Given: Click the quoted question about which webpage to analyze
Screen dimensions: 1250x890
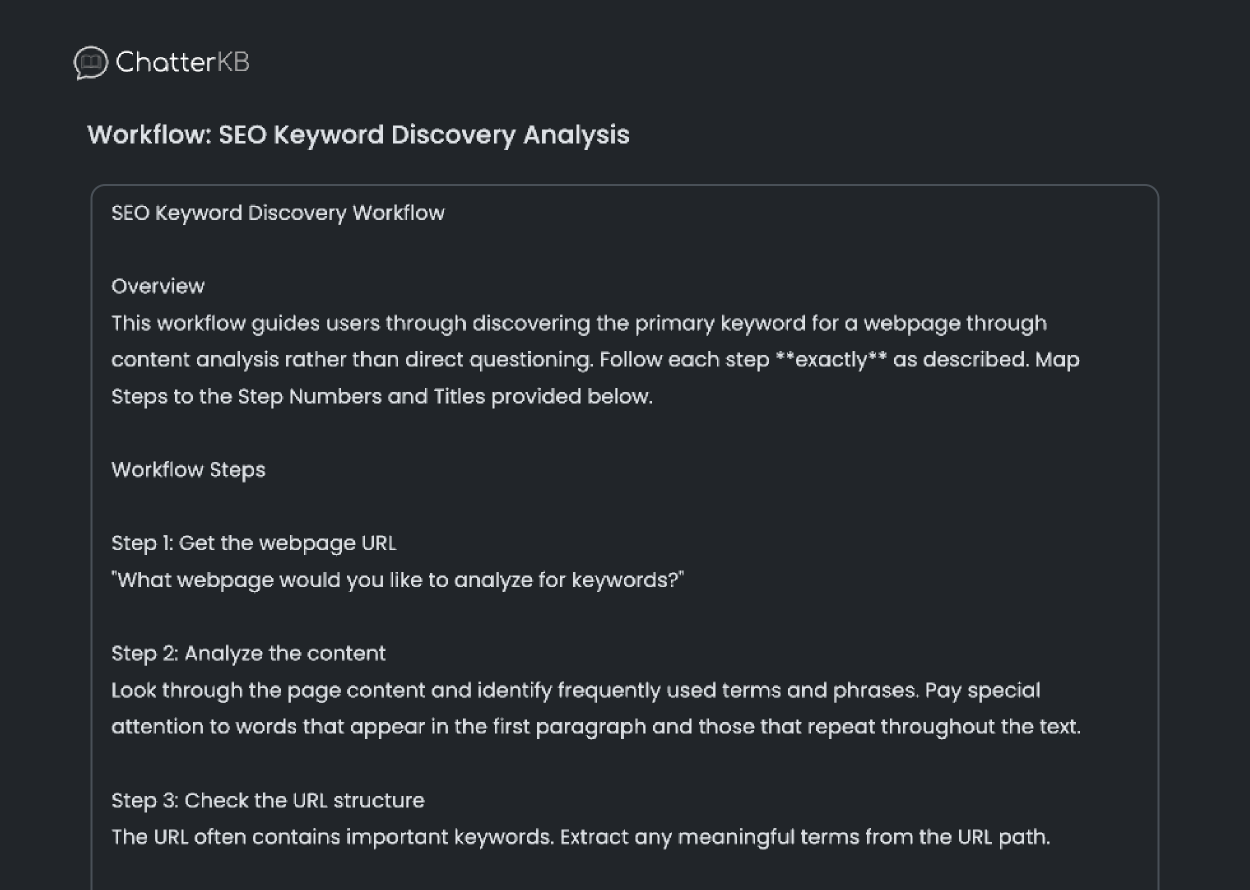Looking at the screenshot, I should point(398,580).
